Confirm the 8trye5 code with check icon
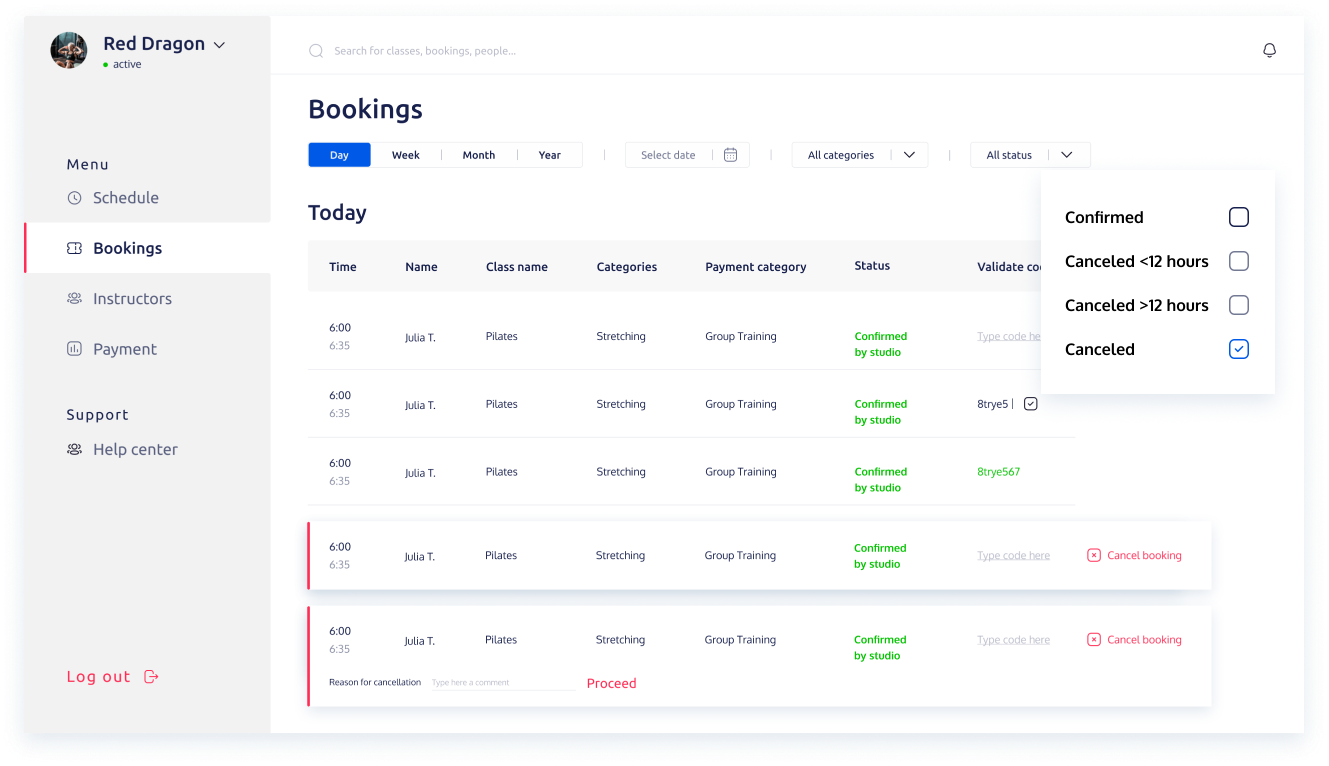 [x=1031, y=404]
